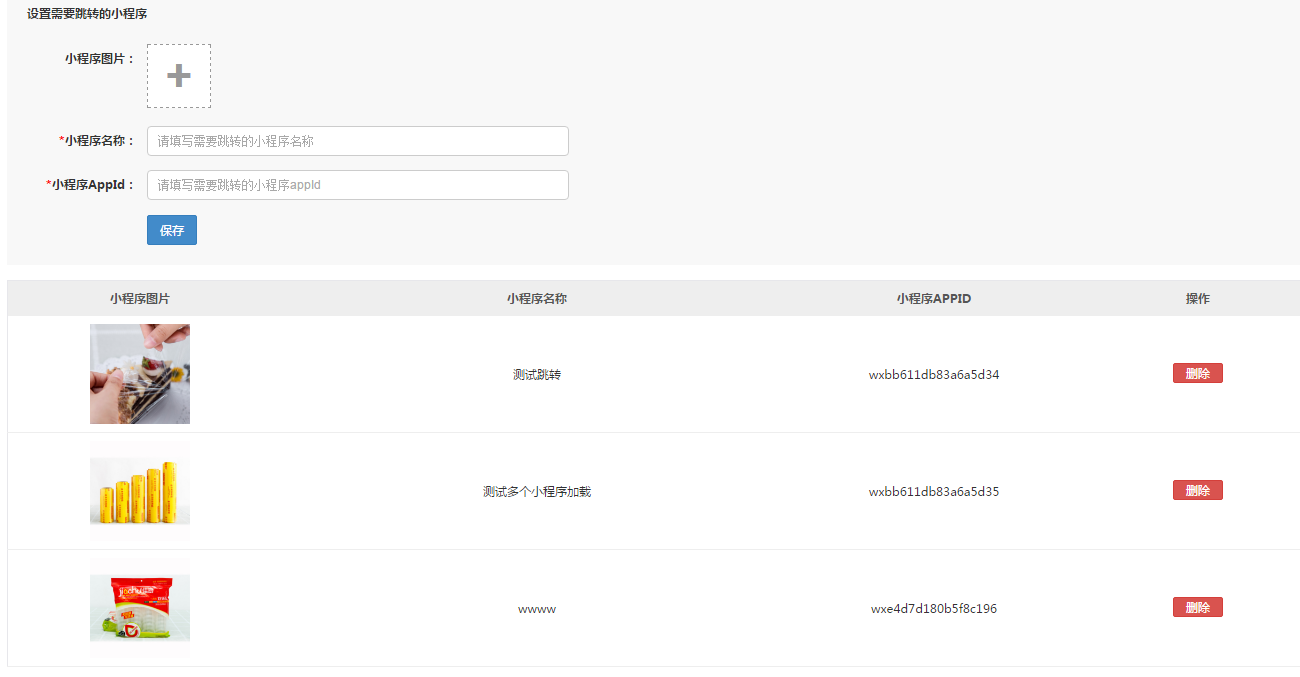Select the wwww name cell
Image resolution: width=1300 pixels, height=677 pixels.
pyautogui.click(x=537, y=609)
